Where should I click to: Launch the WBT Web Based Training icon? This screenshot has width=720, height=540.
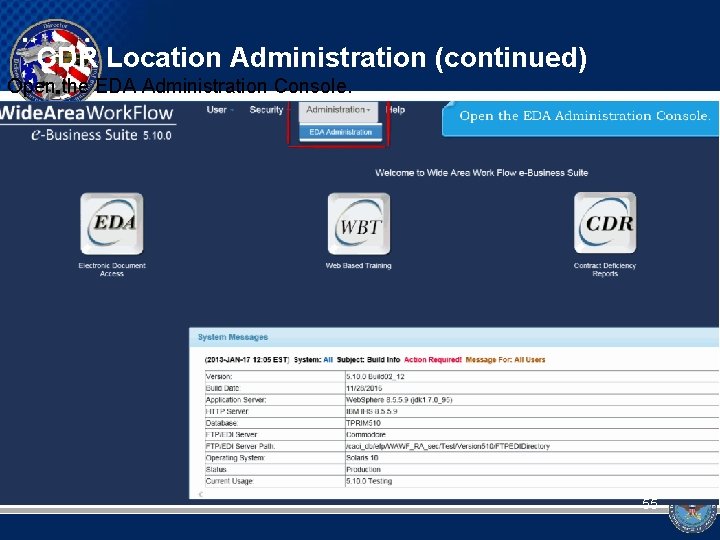[x=359, y=224]
